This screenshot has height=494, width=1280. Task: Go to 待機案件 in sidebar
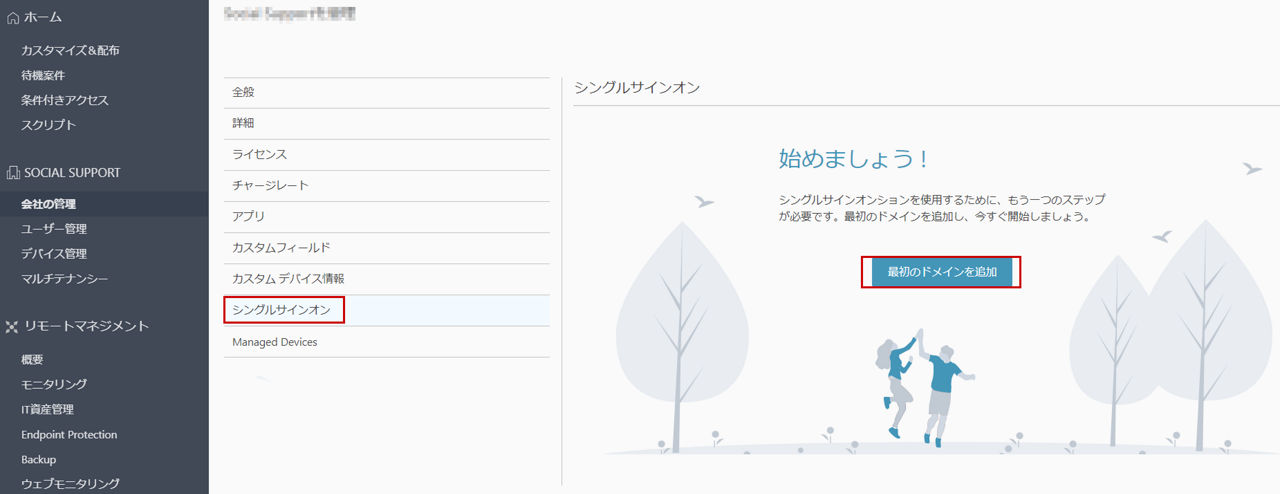point(43,75)
